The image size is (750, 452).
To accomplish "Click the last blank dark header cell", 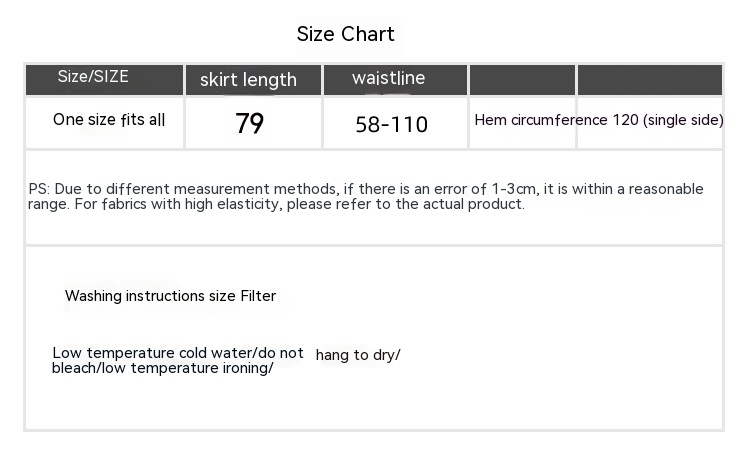I will (x=649, y=80).
